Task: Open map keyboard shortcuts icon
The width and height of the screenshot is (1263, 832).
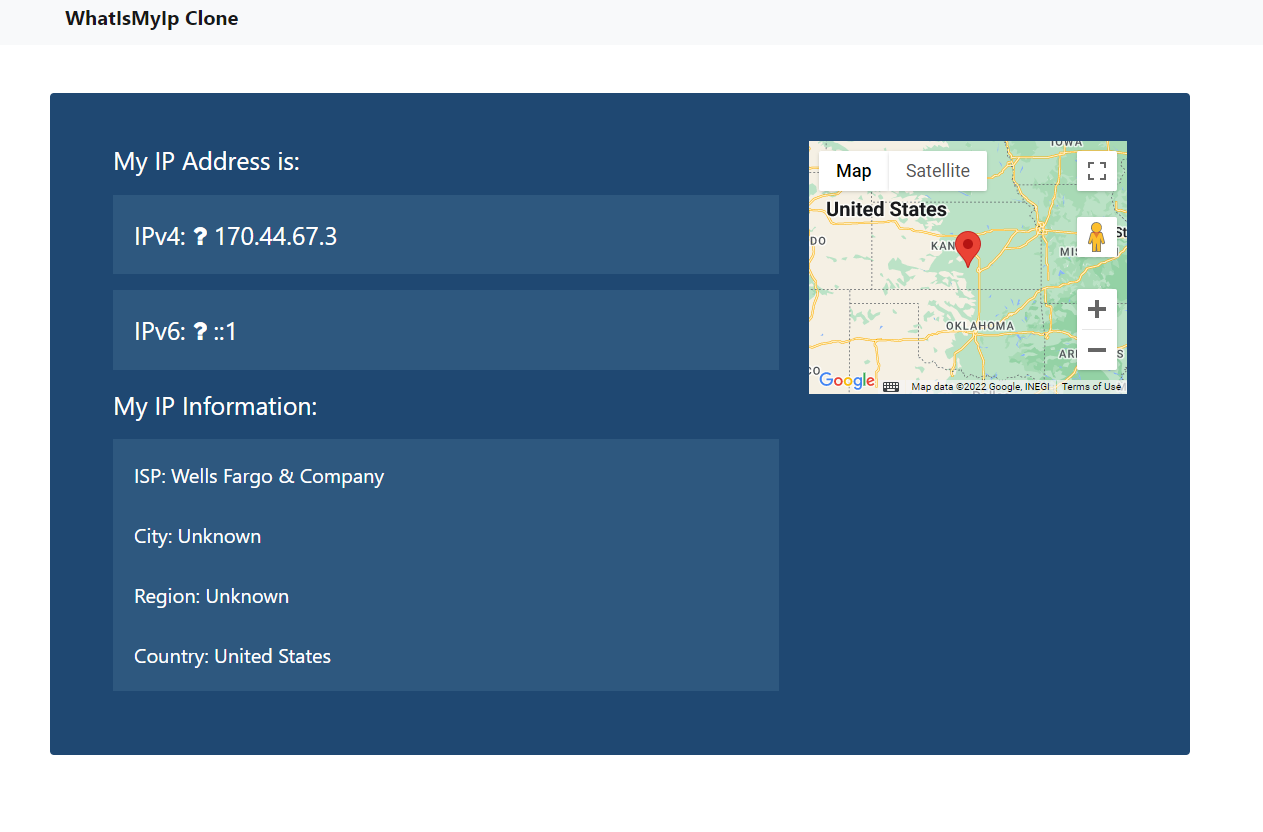Action: pos(891,387)
